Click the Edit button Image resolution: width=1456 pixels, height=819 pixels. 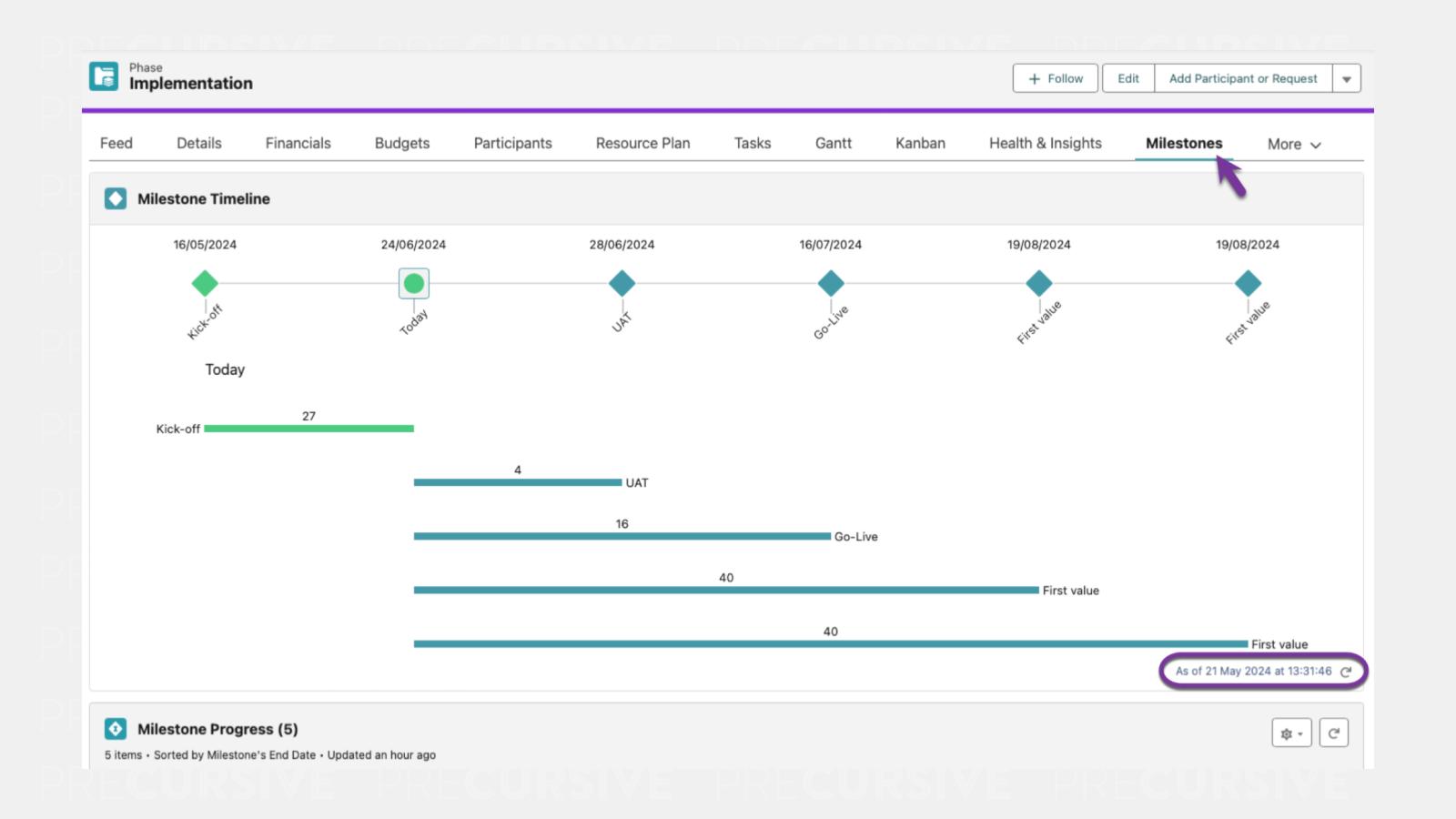(1127, 79)
